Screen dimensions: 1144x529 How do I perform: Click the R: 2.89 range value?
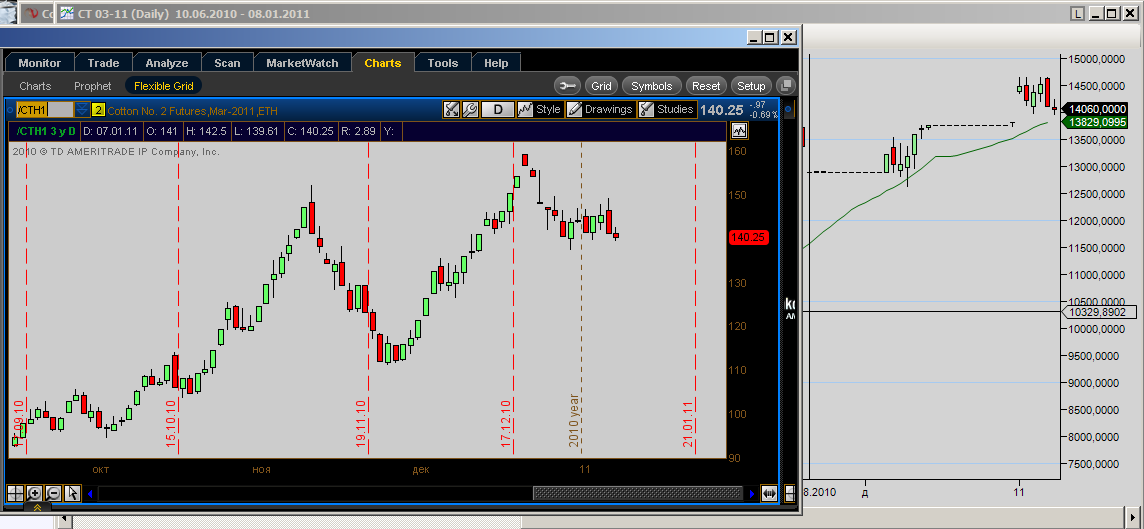pos(358,131)
